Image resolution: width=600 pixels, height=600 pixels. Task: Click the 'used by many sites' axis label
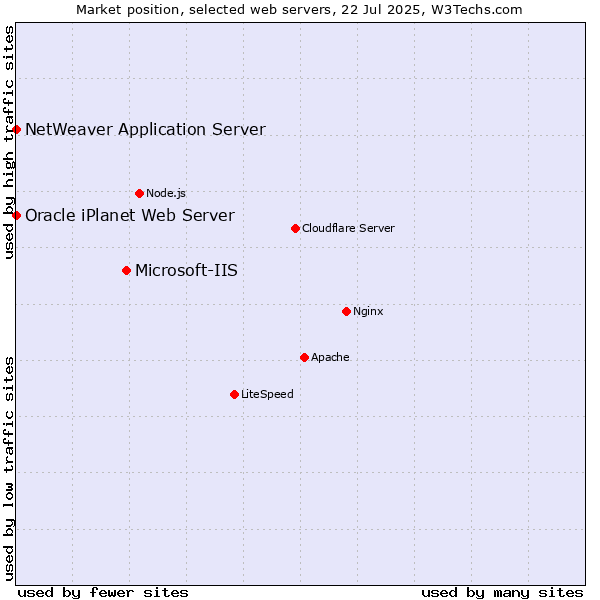(502, 593)
